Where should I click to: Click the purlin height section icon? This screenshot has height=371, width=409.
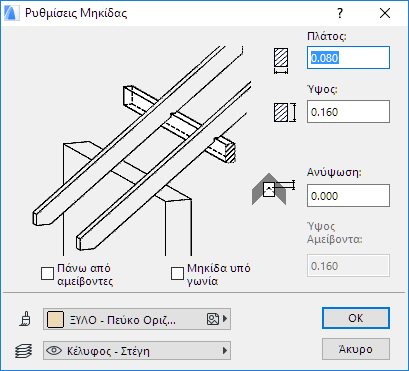coord(285,112)
